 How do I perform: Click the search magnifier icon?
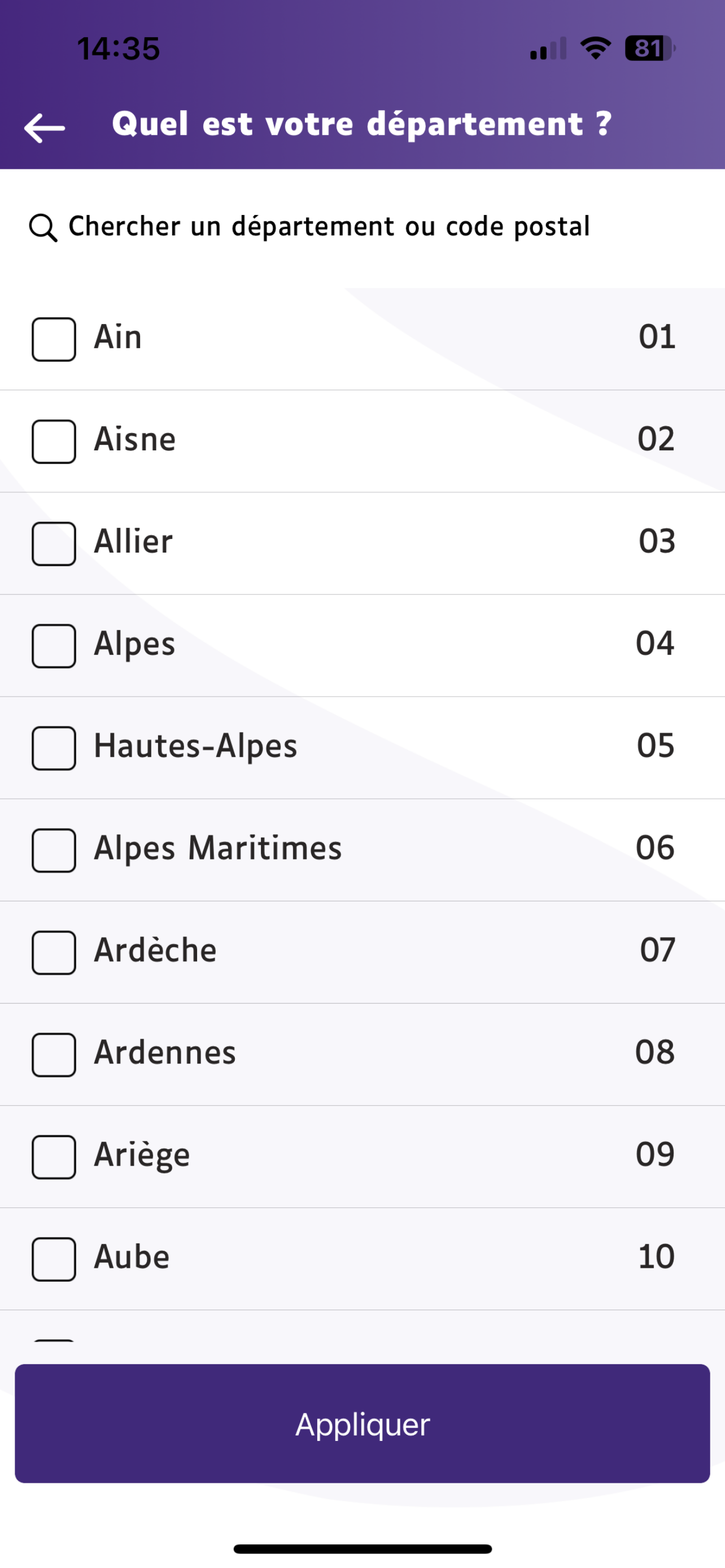43,228
